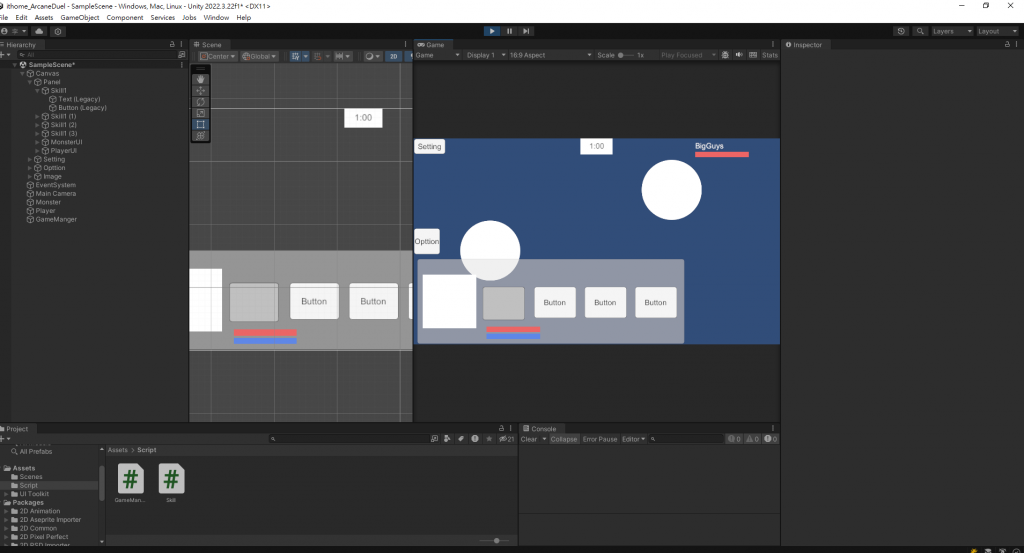Toggle Error Pause in Console
Viewport: 1024px width, 553px height.
(x=600, y=439)
